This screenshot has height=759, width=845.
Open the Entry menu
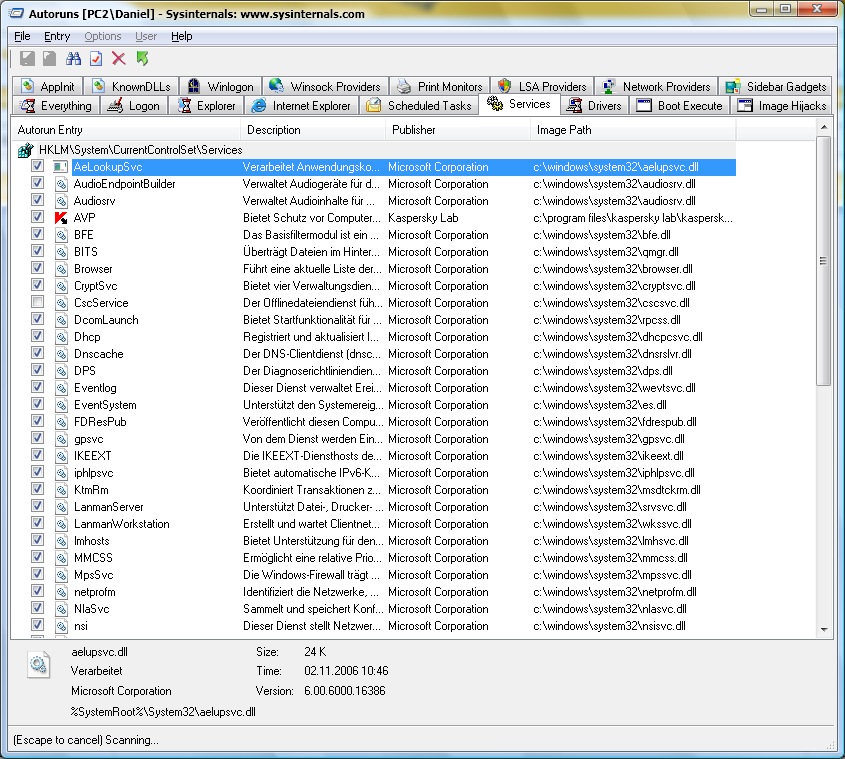[x=57, y=36]
